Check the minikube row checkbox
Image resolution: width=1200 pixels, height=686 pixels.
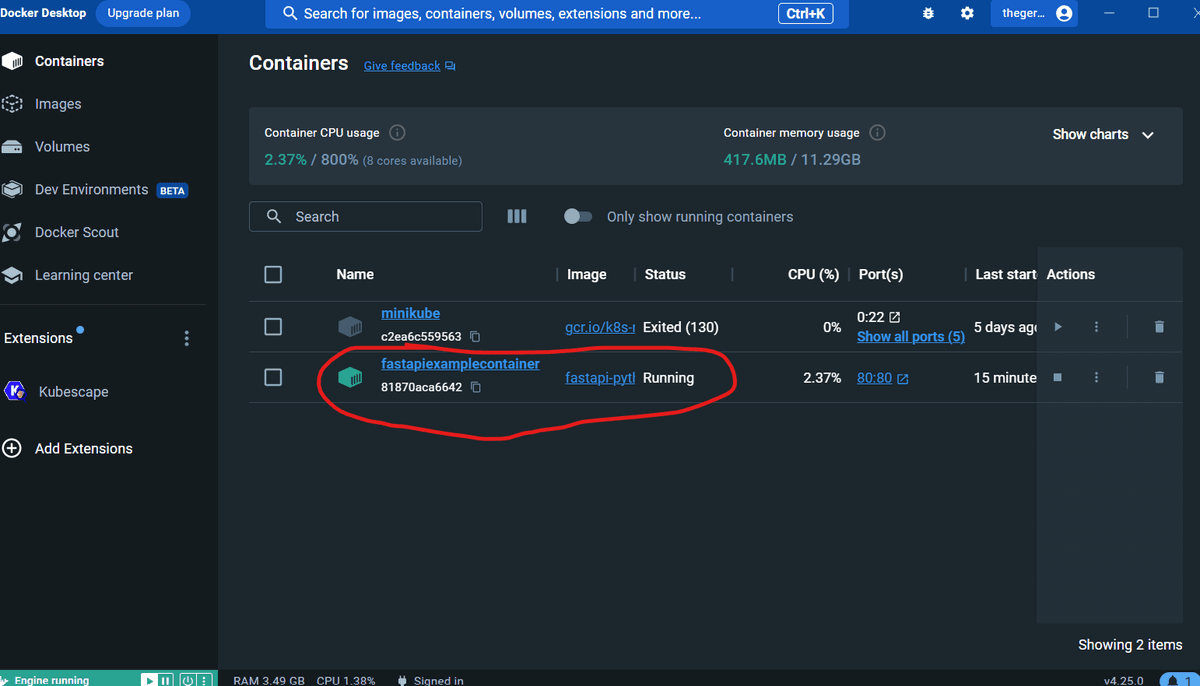coord(273,327)
